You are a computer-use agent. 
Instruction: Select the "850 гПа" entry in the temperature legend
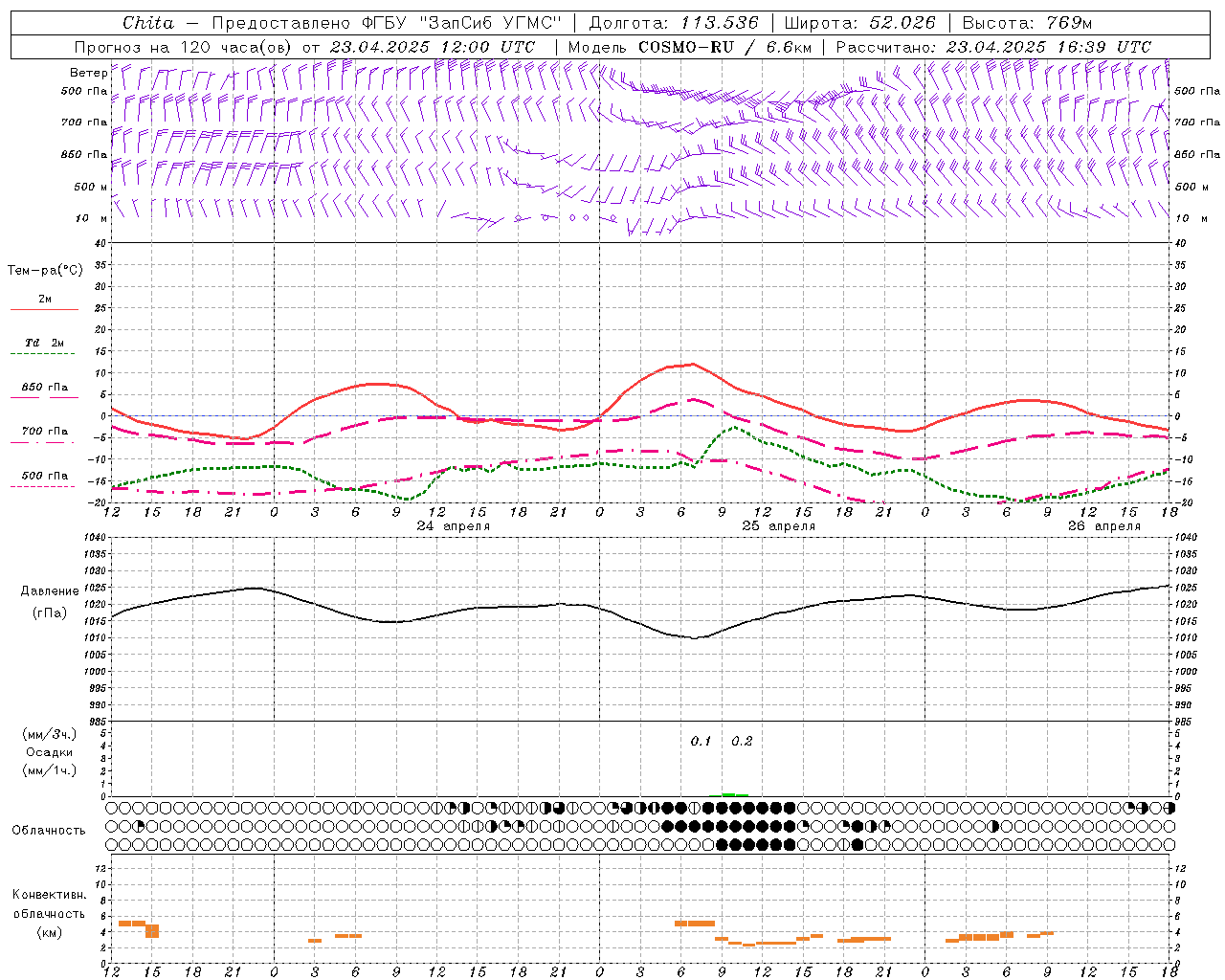pyautogui.click(x=45, y=388)
